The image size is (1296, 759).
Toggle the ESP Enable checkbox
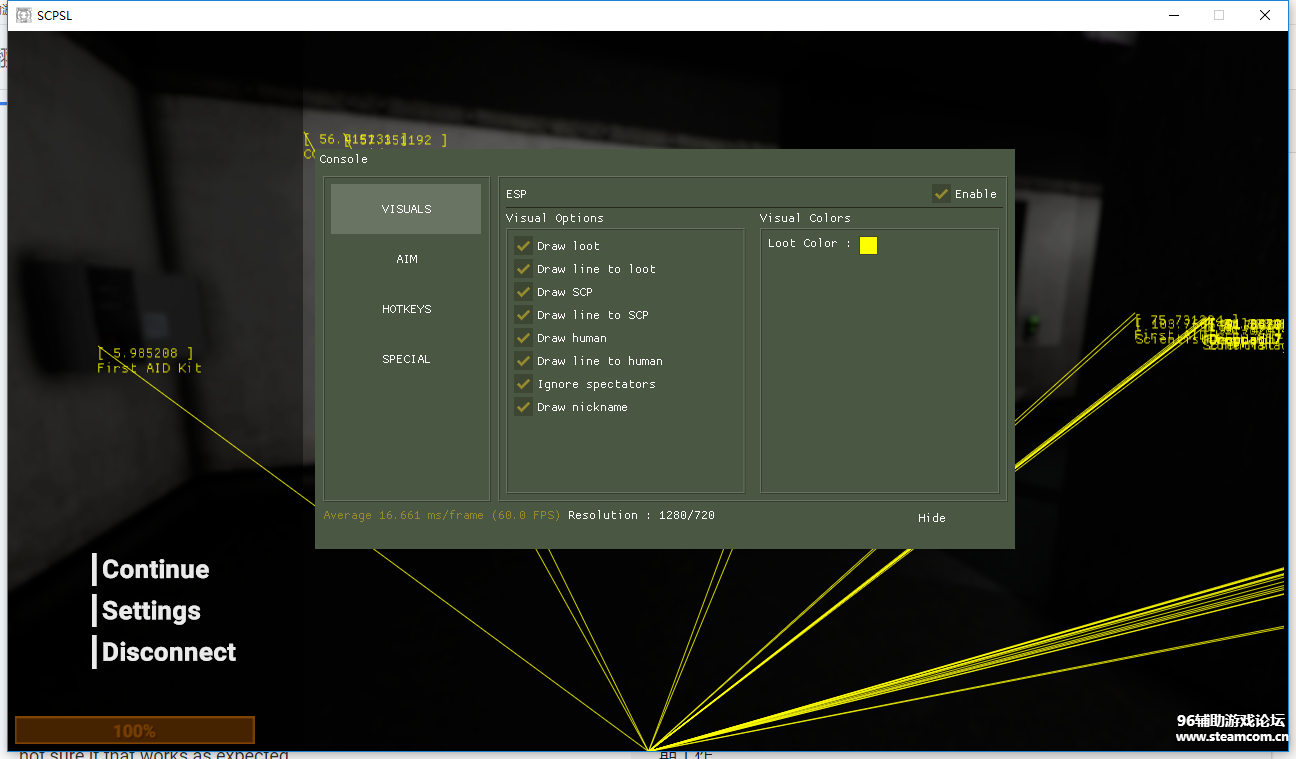pyautogui.click(x=941, y=194)
